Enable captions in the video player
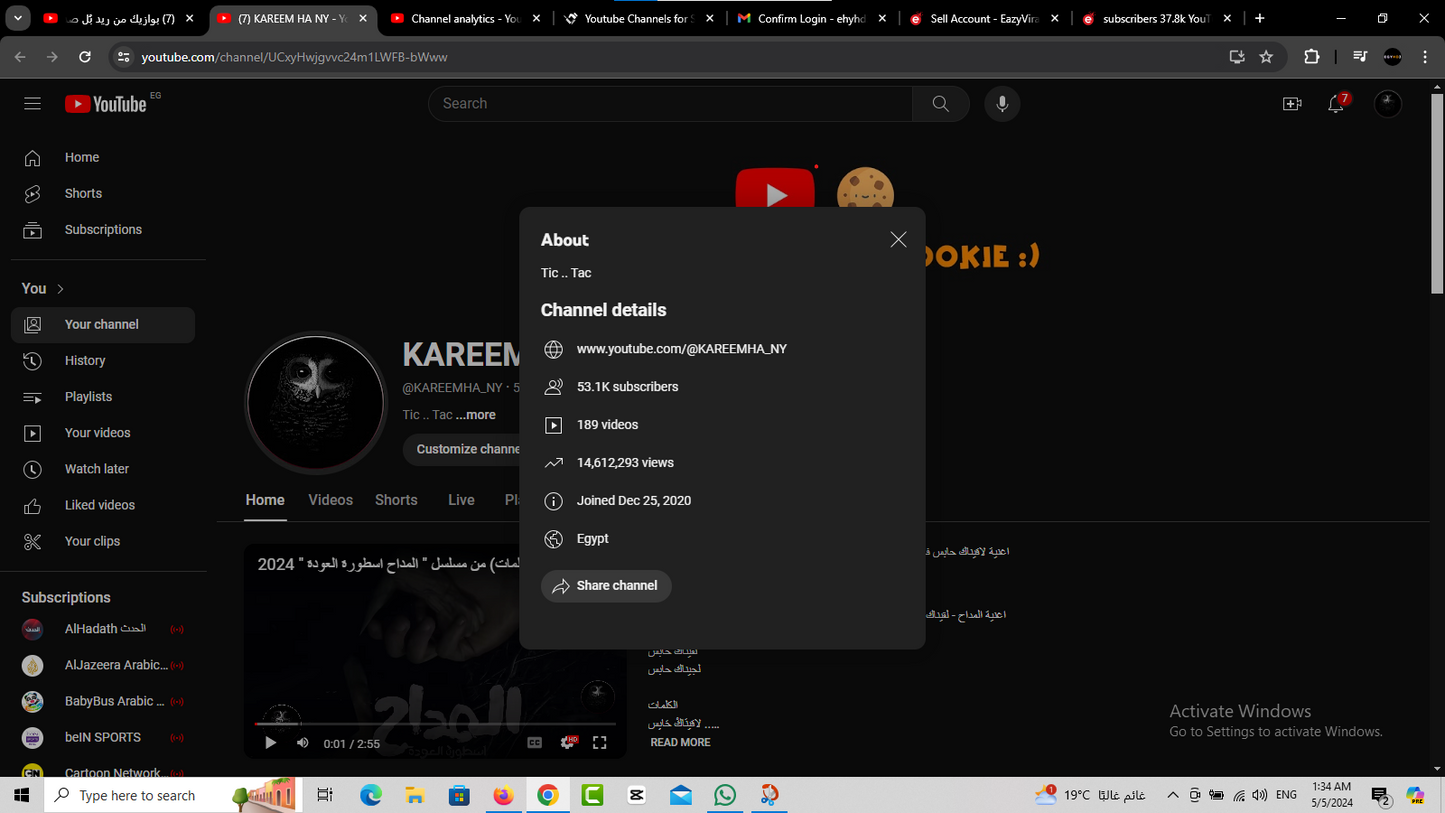The width and height of the screenshot is (1445, 813). [x=533, y=742]
